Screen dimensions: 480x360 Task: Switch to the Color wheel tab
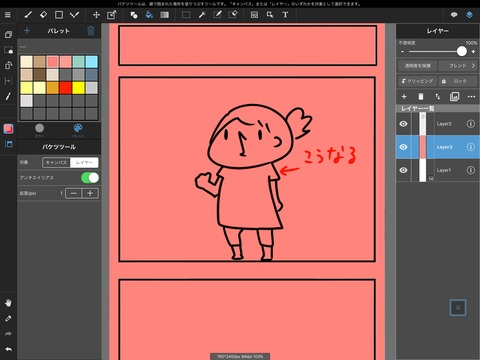pos(39,130)
